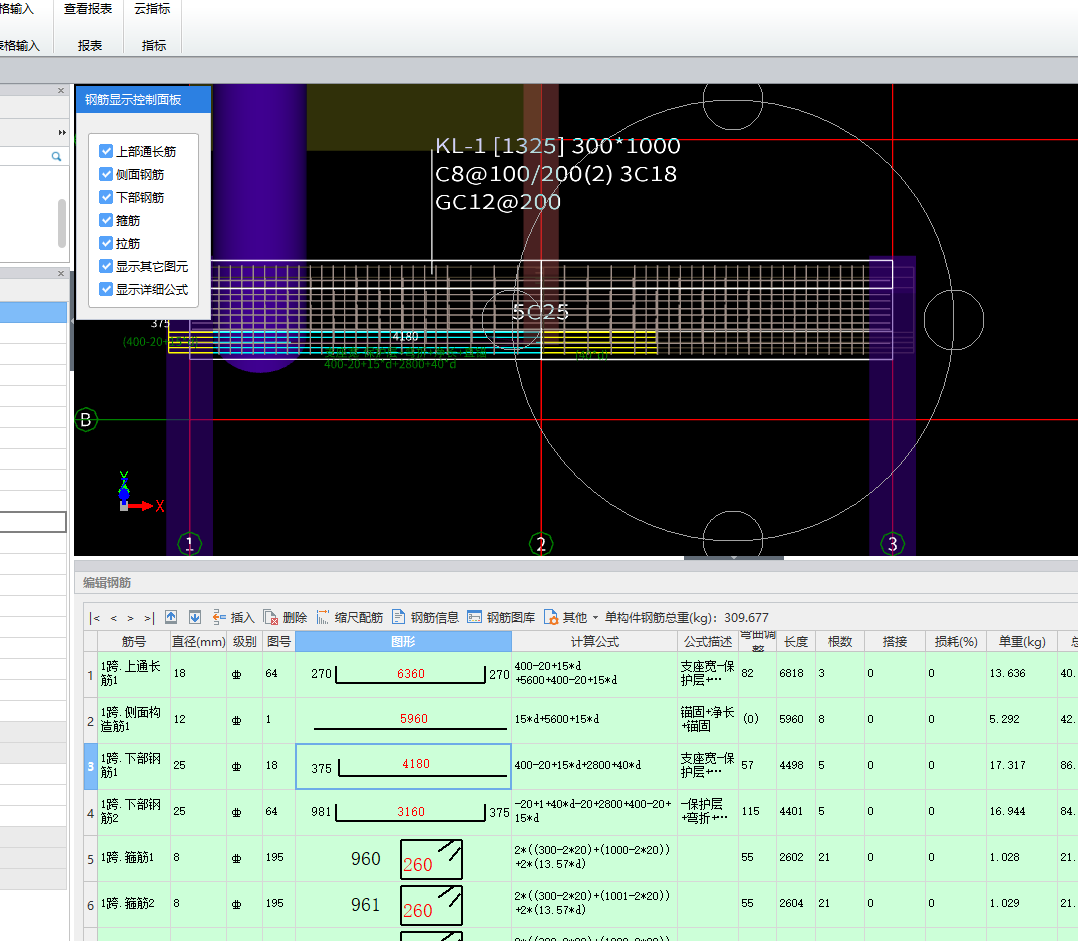Viewport: 1078px width, 941px height.
Task: Click unit weight cell 17.317
Action: 1022,766
